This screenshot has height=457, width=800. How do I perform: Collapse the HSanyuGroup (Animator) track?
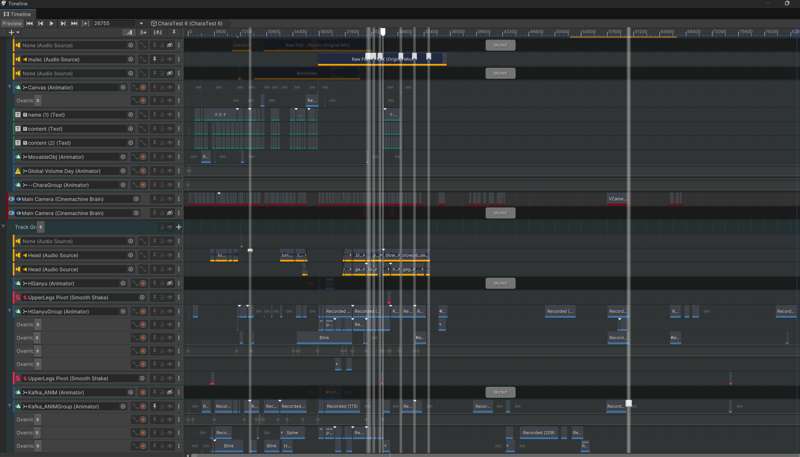point(9,311)
